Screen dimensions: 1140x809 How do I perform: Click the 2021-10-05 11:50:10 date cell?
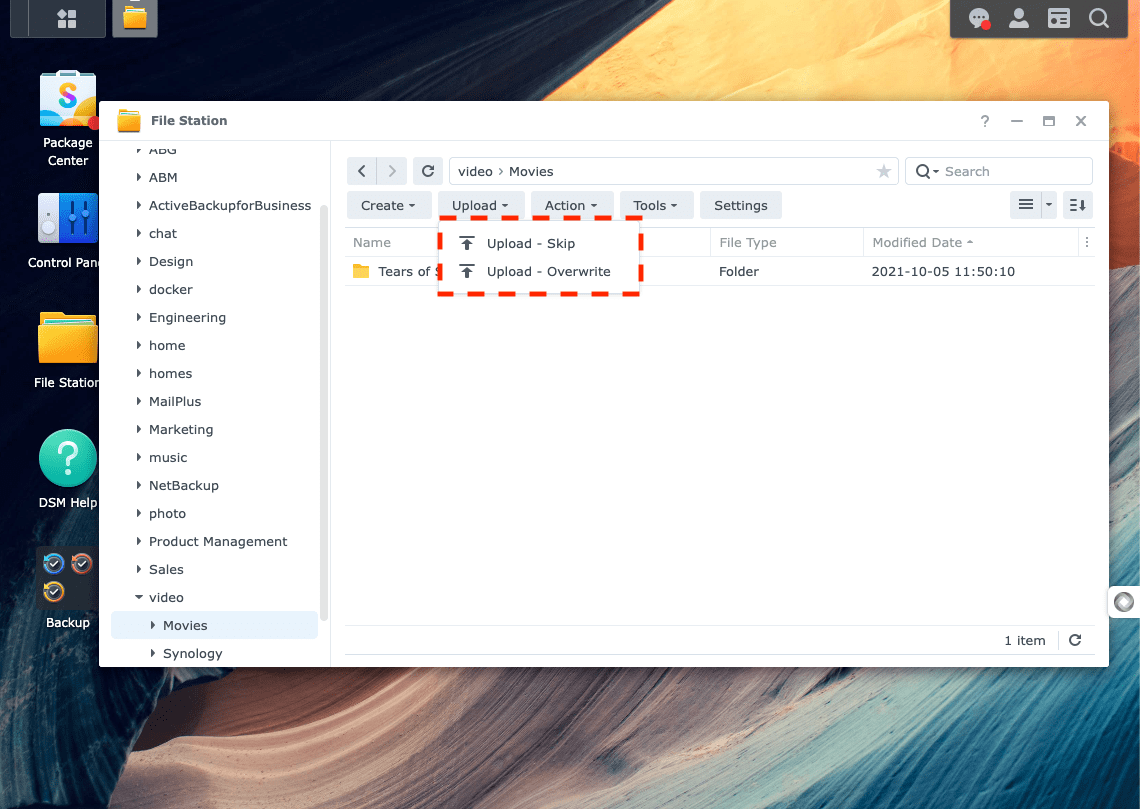[943, 271]
